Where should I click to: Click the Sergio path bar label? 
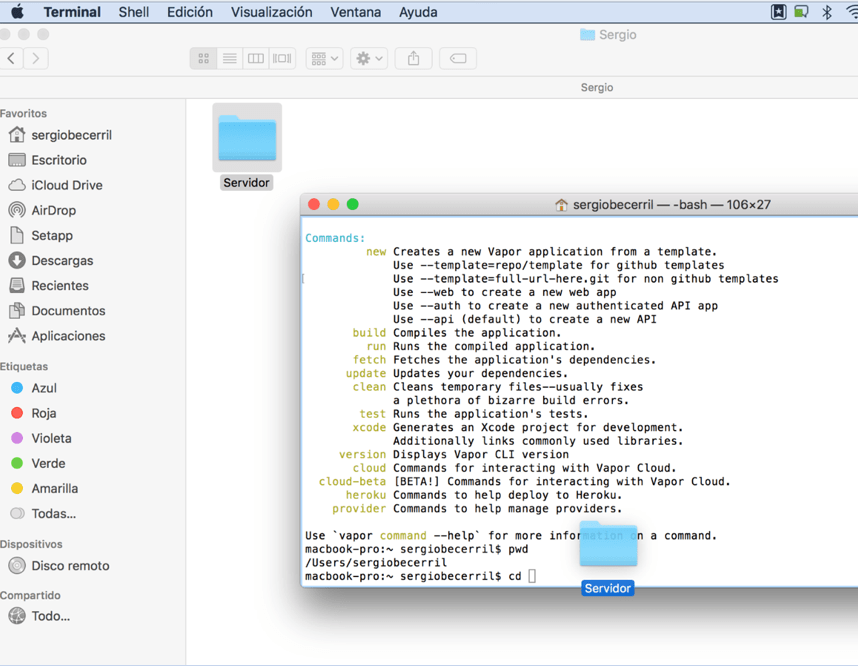tap(597, 88)
